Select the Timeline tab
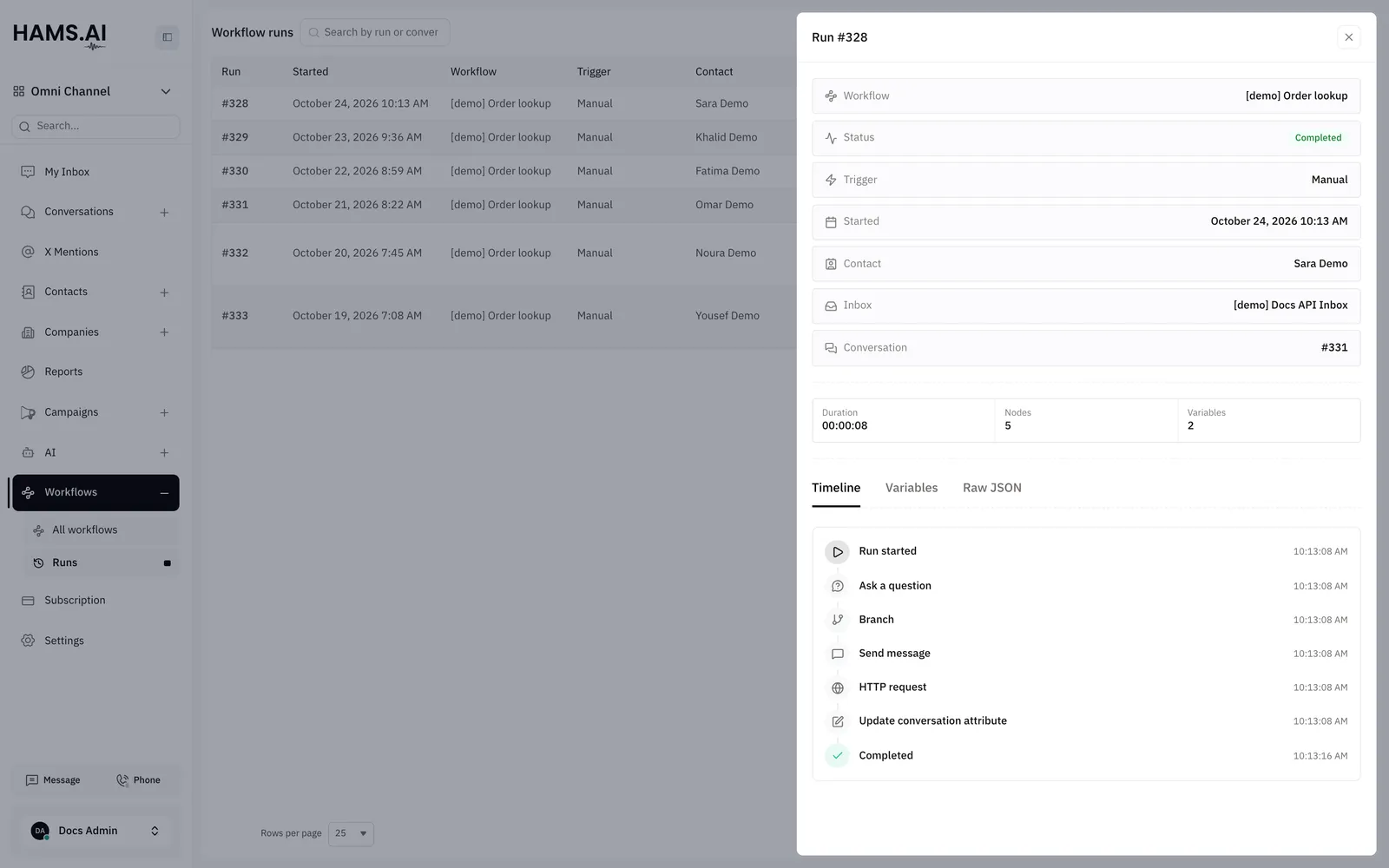 [x=836, y=488]
